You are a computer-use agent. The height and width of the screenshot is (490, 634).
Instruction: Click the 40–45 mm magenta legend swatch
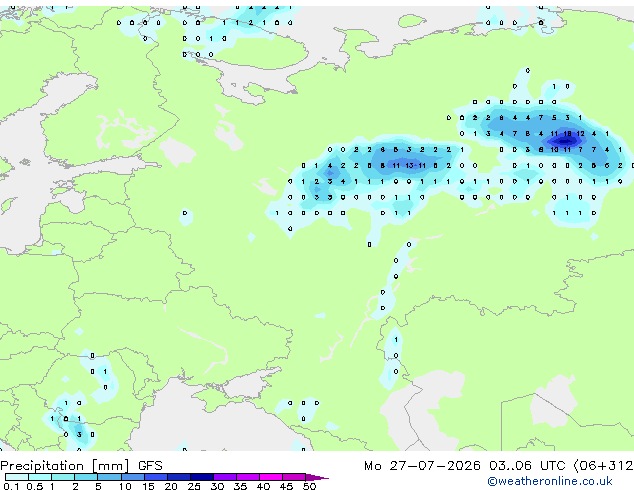click(271, 477)
